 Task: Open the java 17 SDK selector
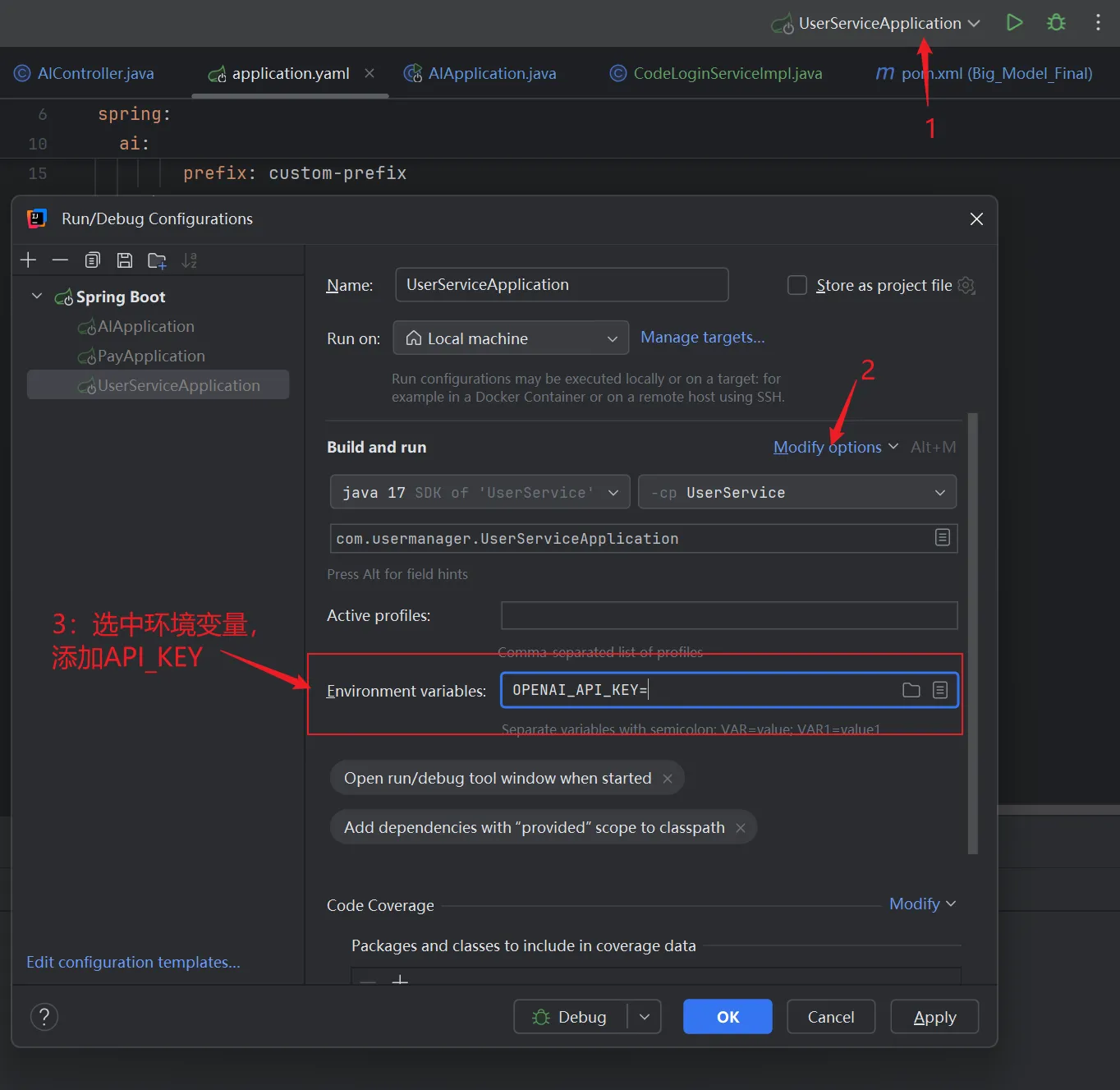click(479, 491)
